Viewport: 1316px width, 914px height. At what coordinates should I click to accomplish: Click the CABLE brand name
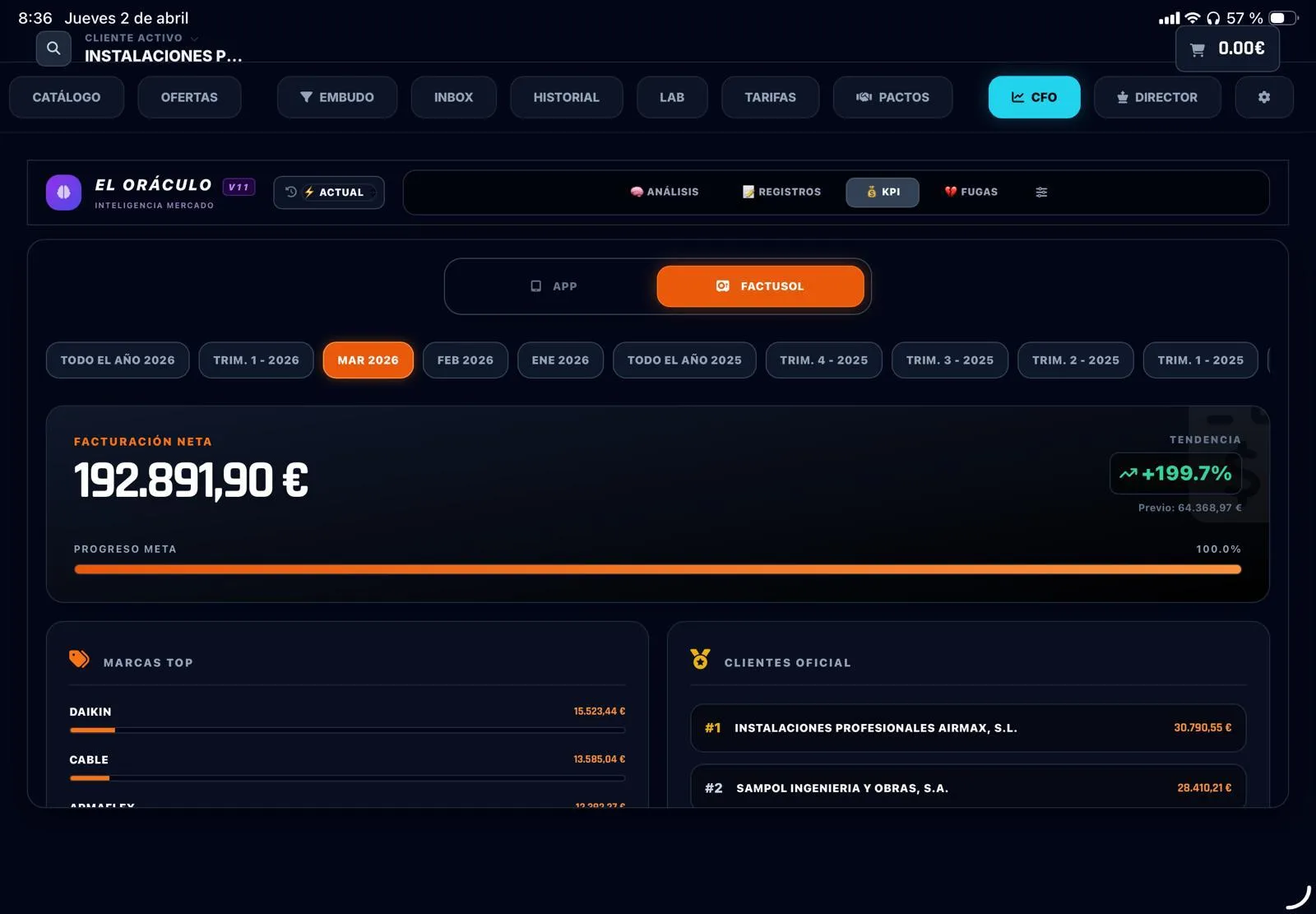coord(89,759)
